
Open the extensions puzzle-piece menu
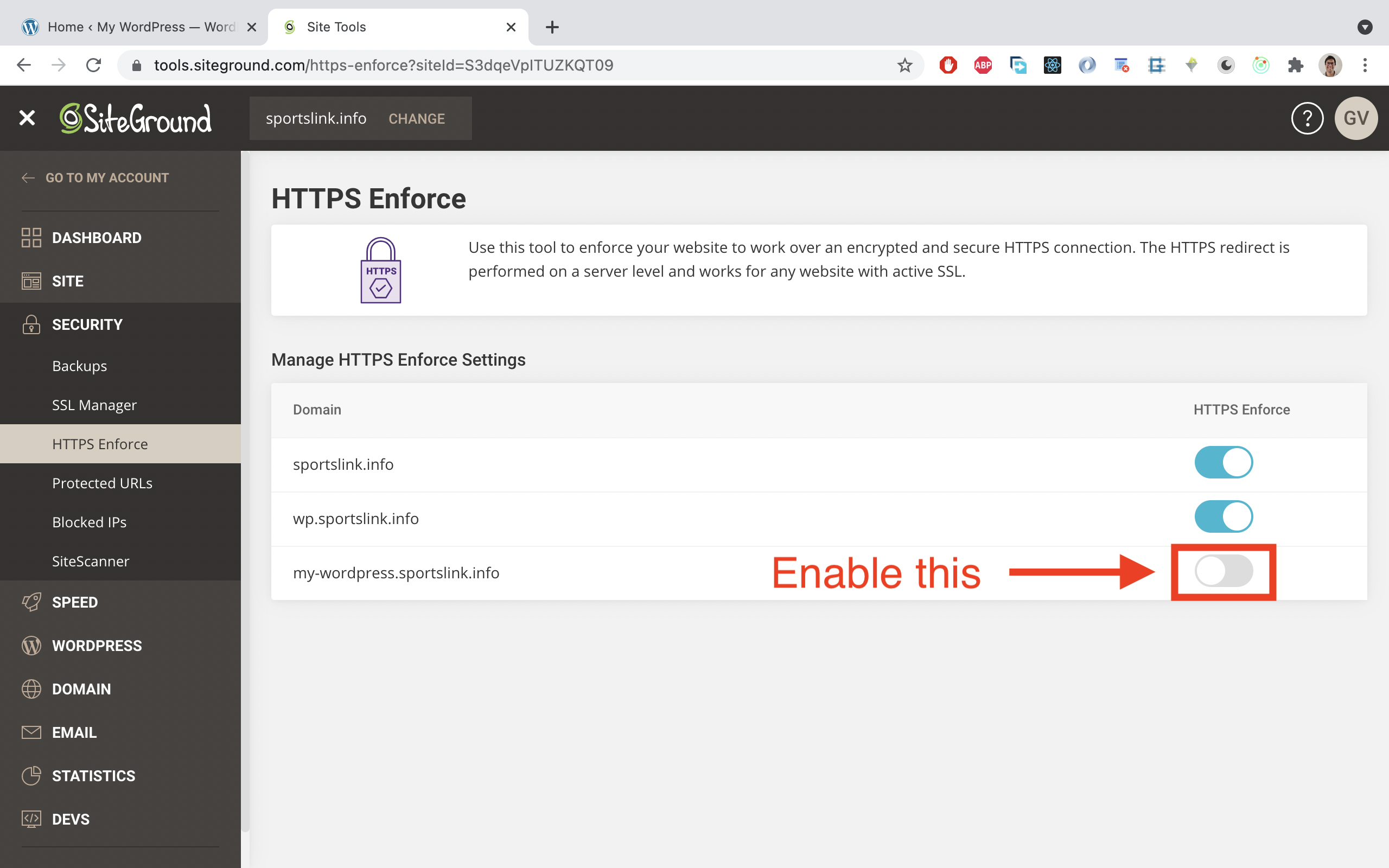coord(1296,65)
